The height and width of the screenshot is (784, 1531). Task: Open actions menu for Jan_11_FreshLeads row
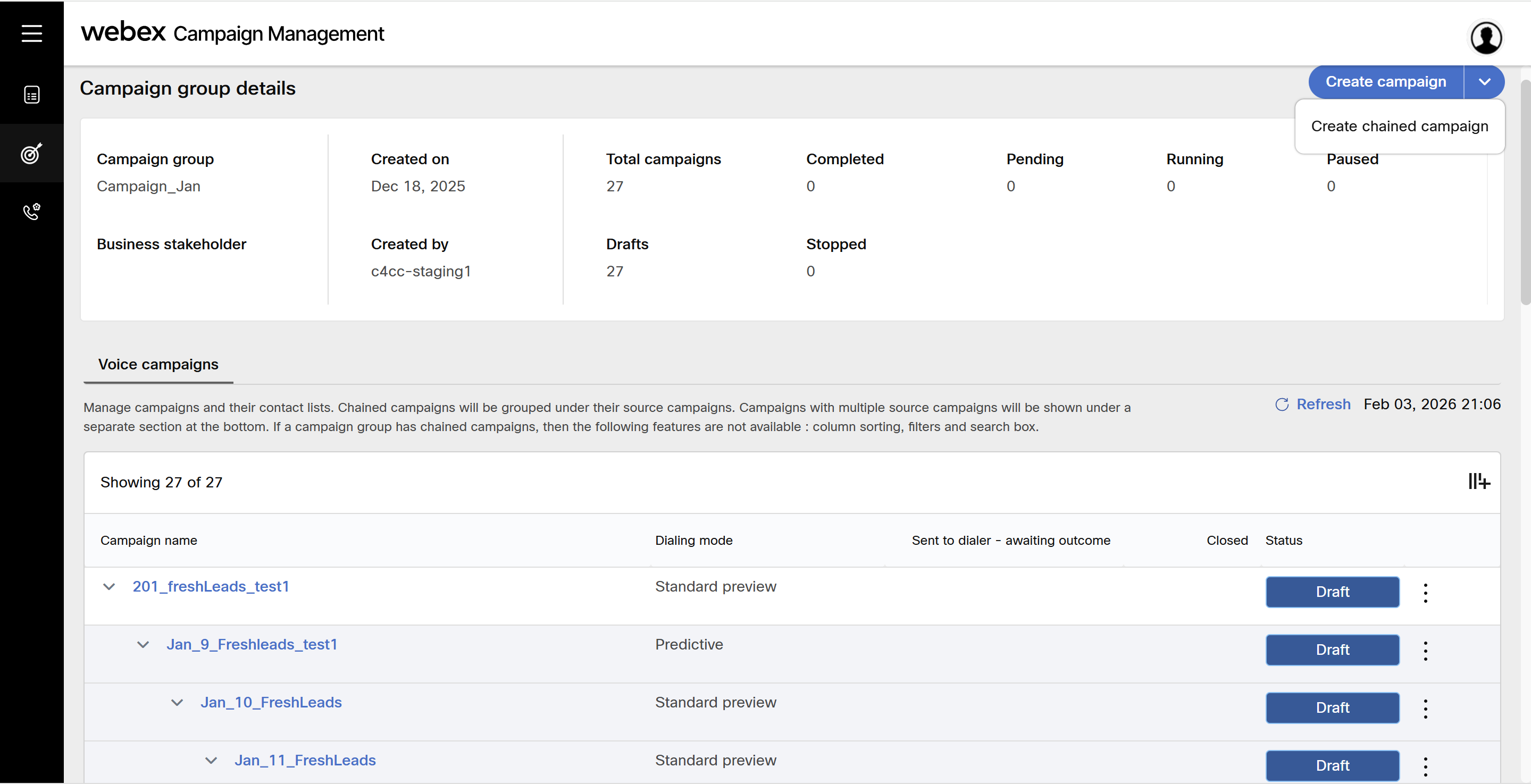click(1425, 766)
